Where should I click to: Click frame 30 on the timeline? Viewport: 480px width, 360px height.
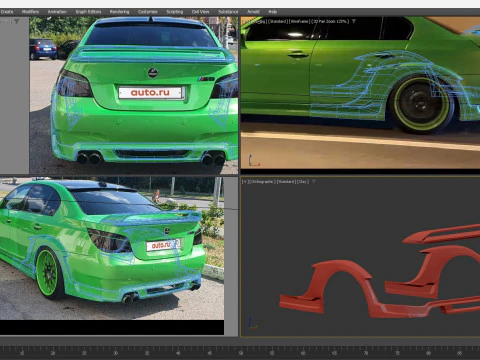[x=115, y=353]
